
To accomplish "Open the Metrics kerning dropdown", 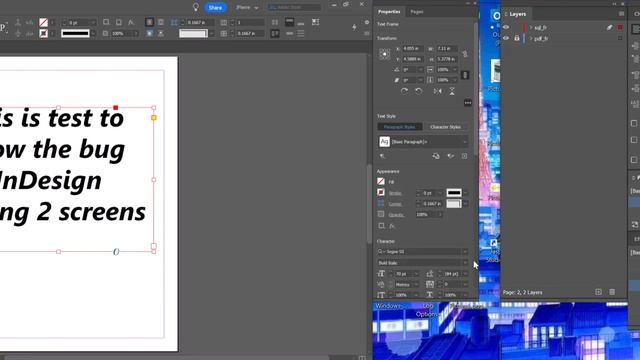I will pos(416,284).
